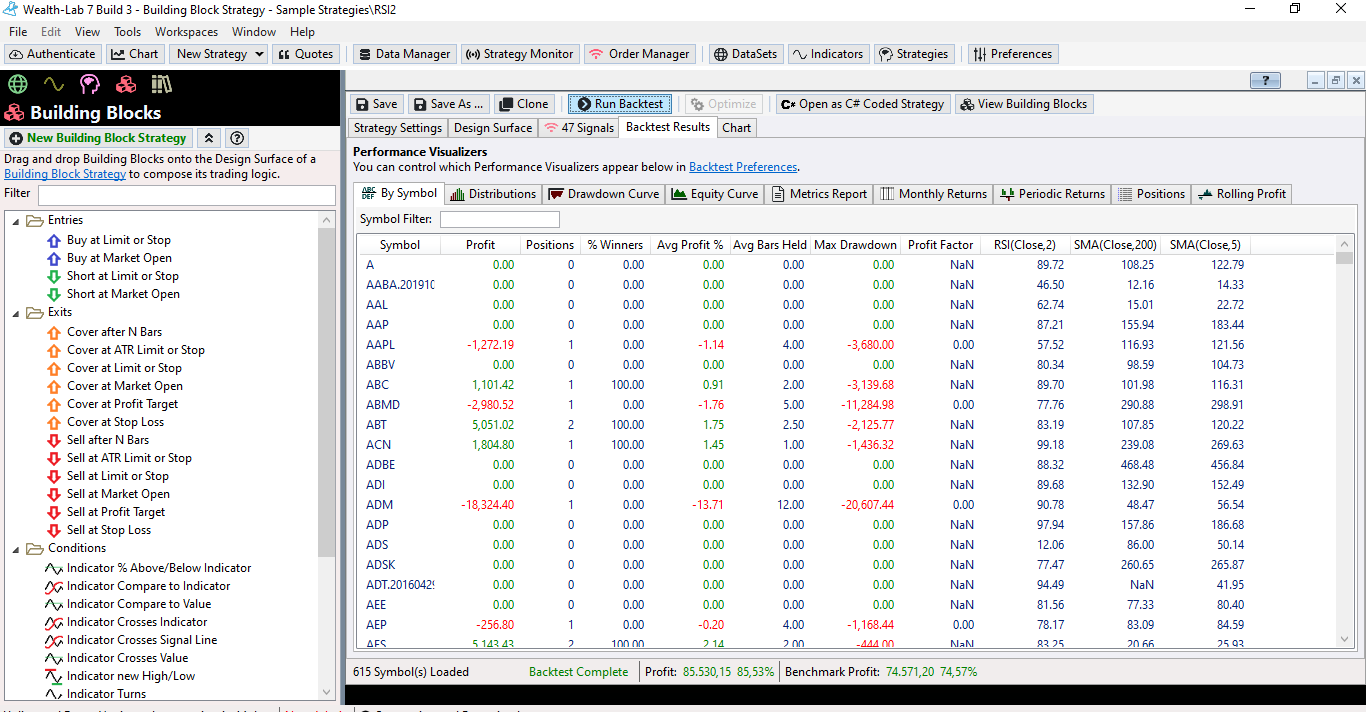The image size is (1366, 712).
Task: Select the Rolling Profit tab
Action: coord(1242,194)
